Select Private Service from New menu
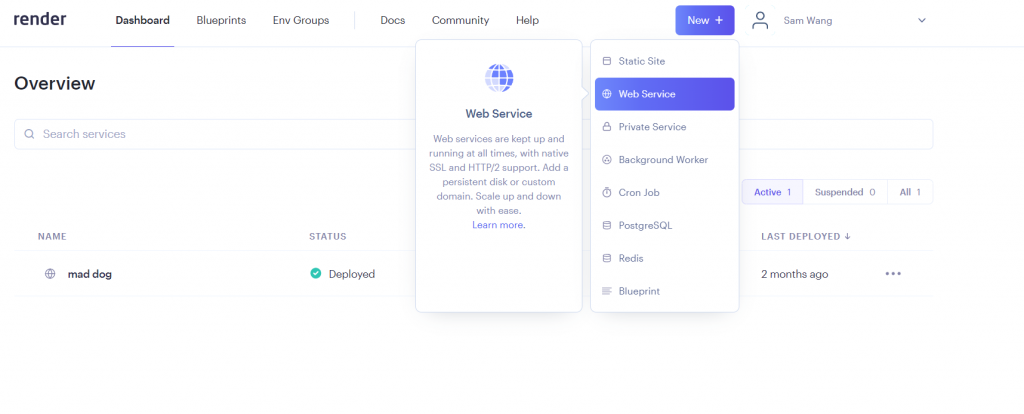This screenshot has height=414, width=1024. coord(665,127)
